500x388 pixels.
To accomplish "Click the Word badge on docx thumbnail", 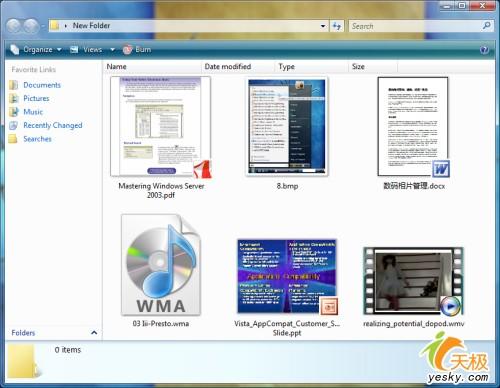I will coord(441,169).
